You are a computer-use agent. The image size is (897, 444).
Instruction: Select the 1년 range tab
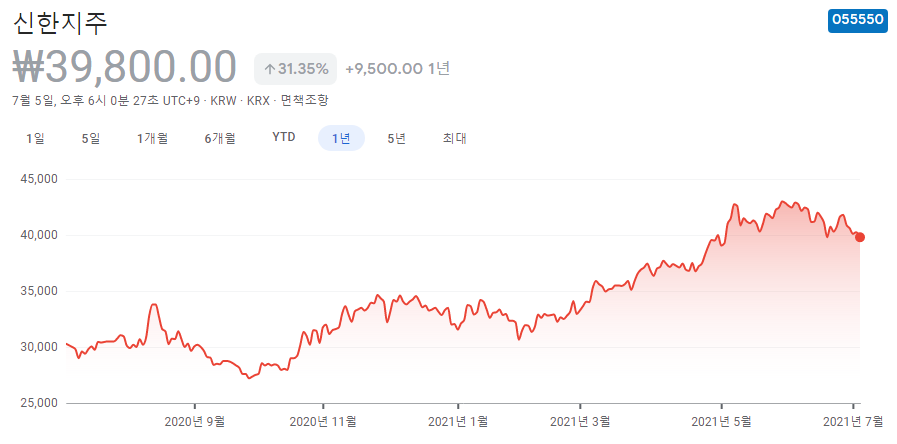coord(341,138)
